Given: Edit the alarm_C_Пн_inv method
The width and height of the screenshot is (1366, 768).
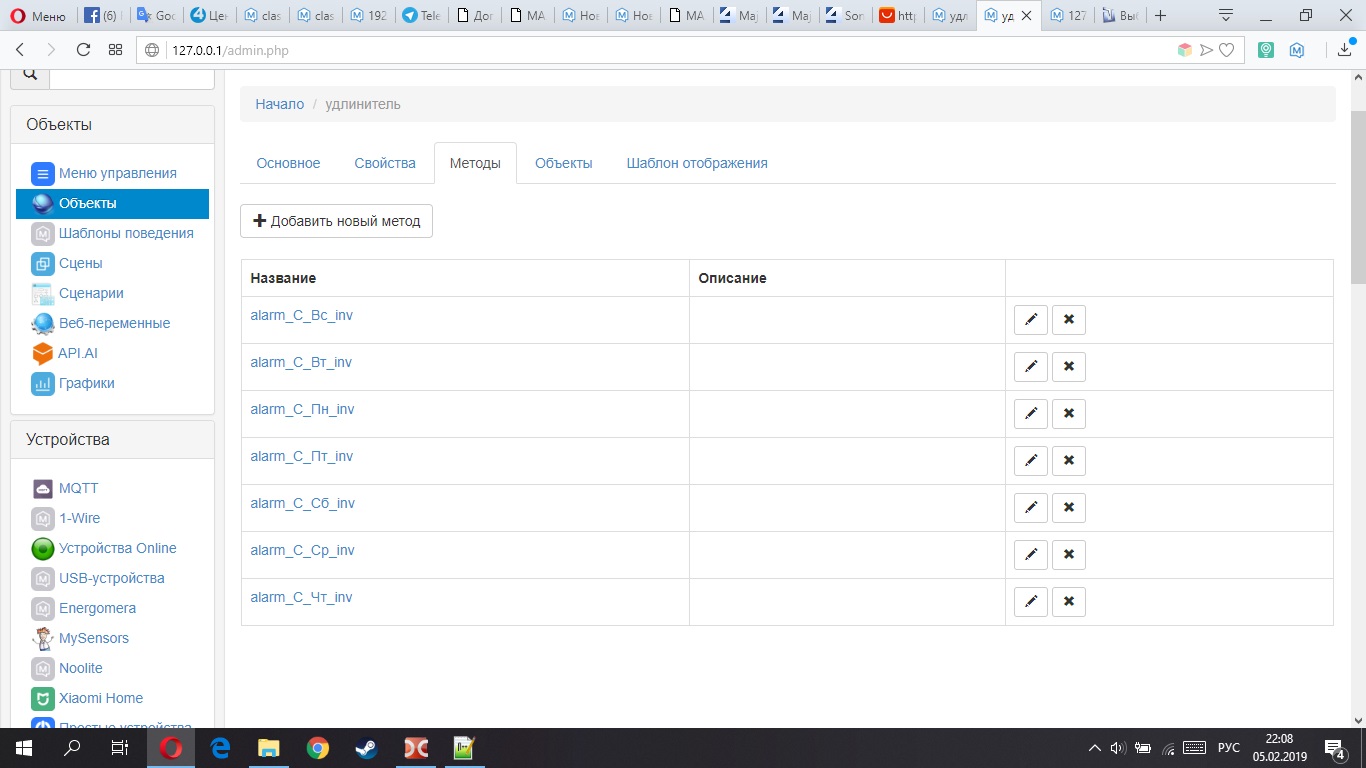Looking at the screenshot, I should (1031, 414).
